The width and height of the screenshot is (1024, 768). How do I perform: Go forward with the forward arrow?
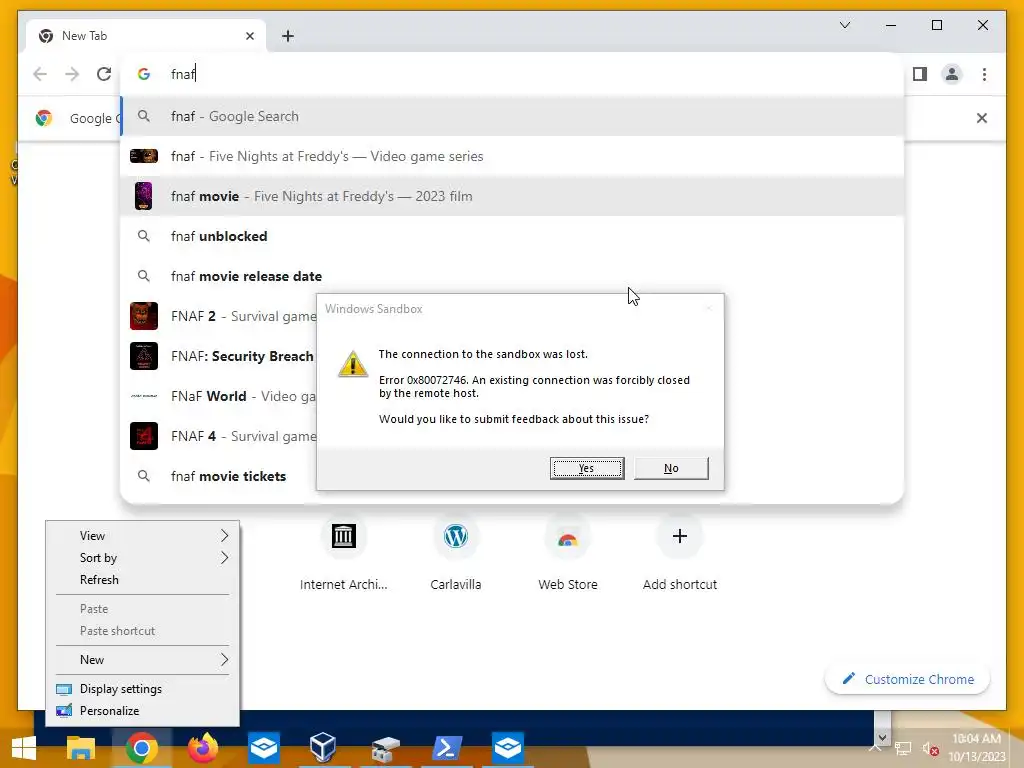[72, 74]
